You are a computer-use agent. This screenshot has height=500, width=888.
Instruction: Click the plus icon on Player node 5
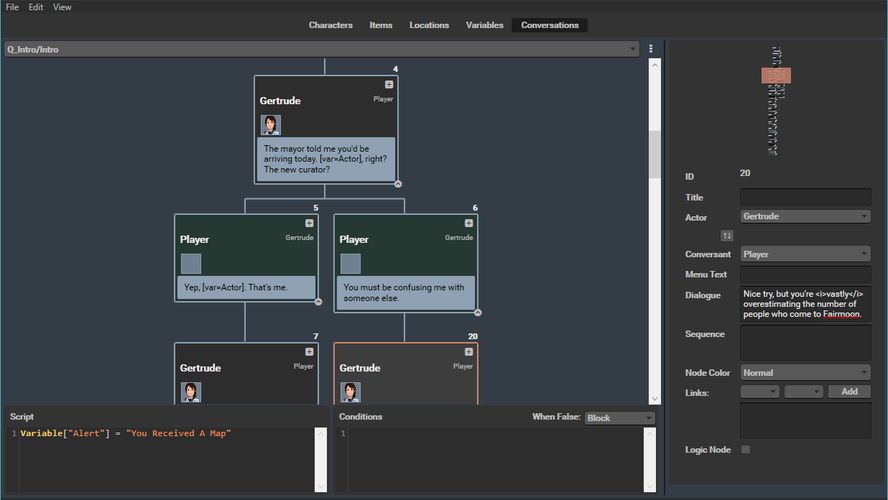(309, 223)
